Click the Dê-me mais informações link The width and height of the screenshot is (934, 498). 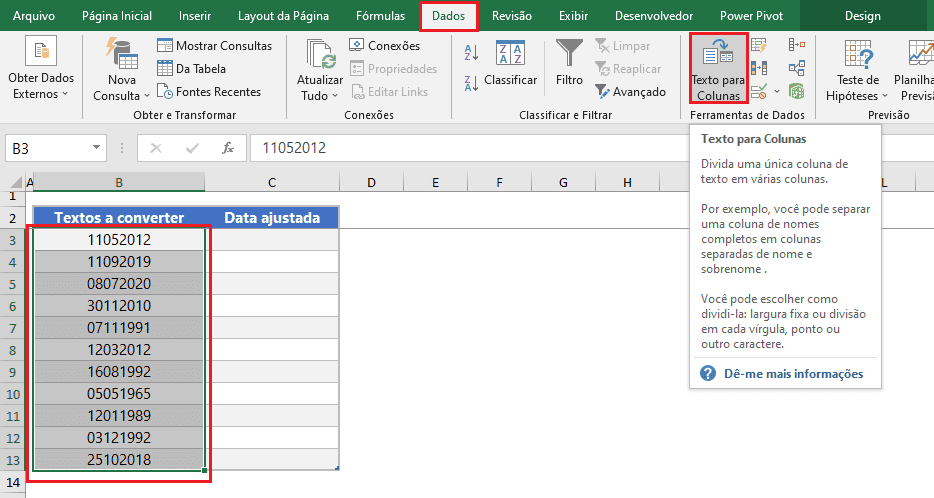tap(793, 374)
